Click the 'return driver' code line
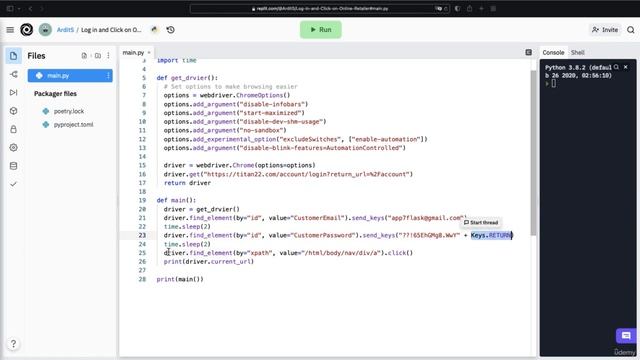 187,183
